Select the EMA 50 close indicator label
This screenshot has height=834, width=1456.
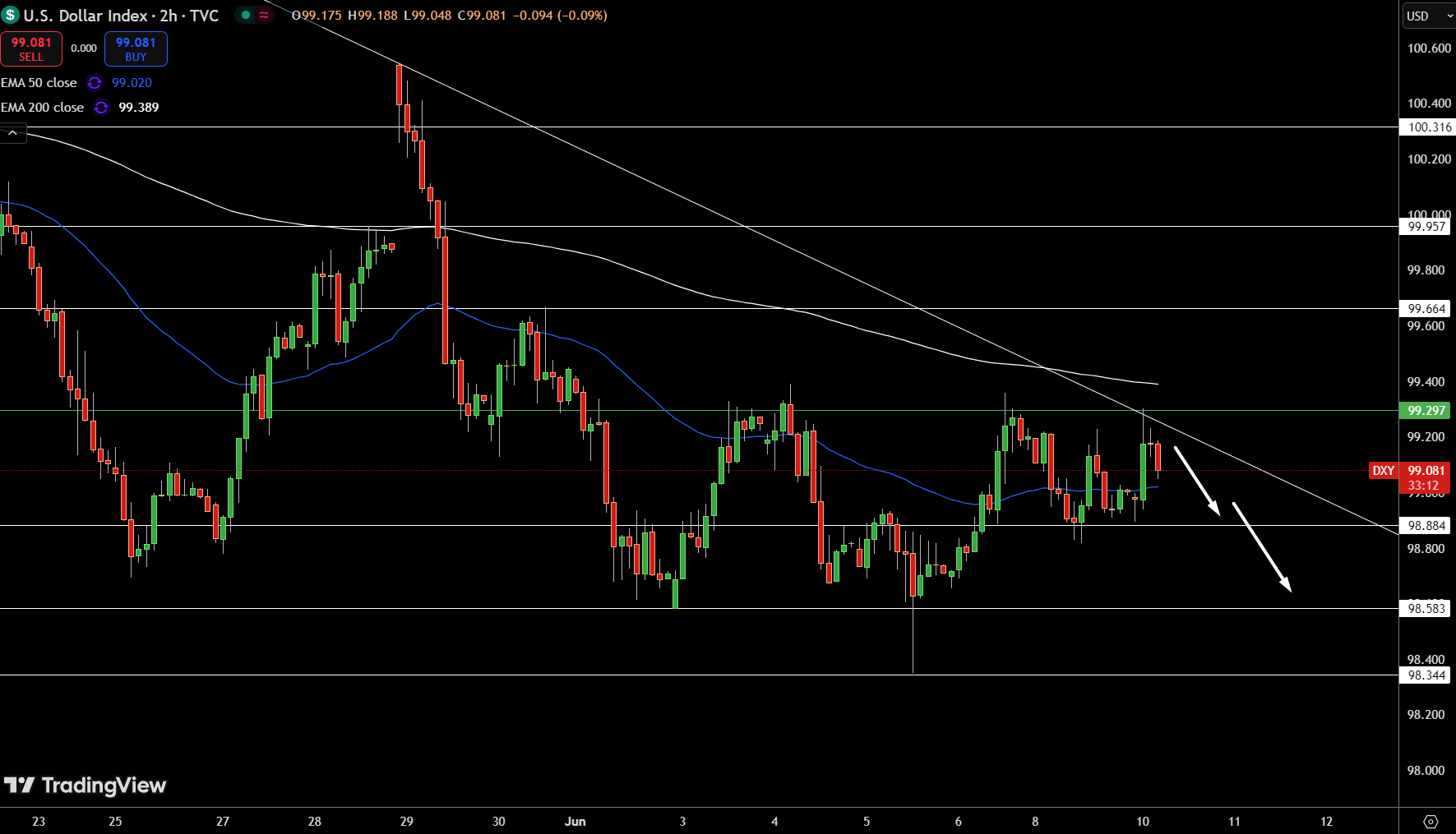(39, 83)
